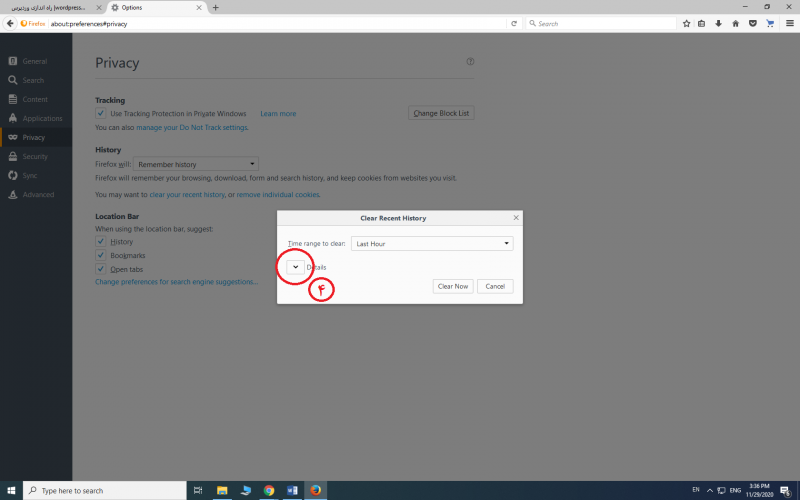Screen dimensions: 800x500
Task: Open the Pocket icon in toolbar
Action: click(x=752, y=23)
